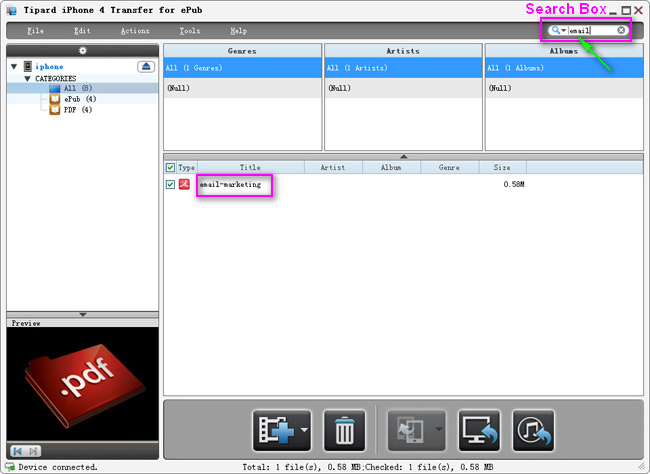Sort by the Genre column header
Image resolution: width=650 pixels, height=474 pixels.
(449, 168)
